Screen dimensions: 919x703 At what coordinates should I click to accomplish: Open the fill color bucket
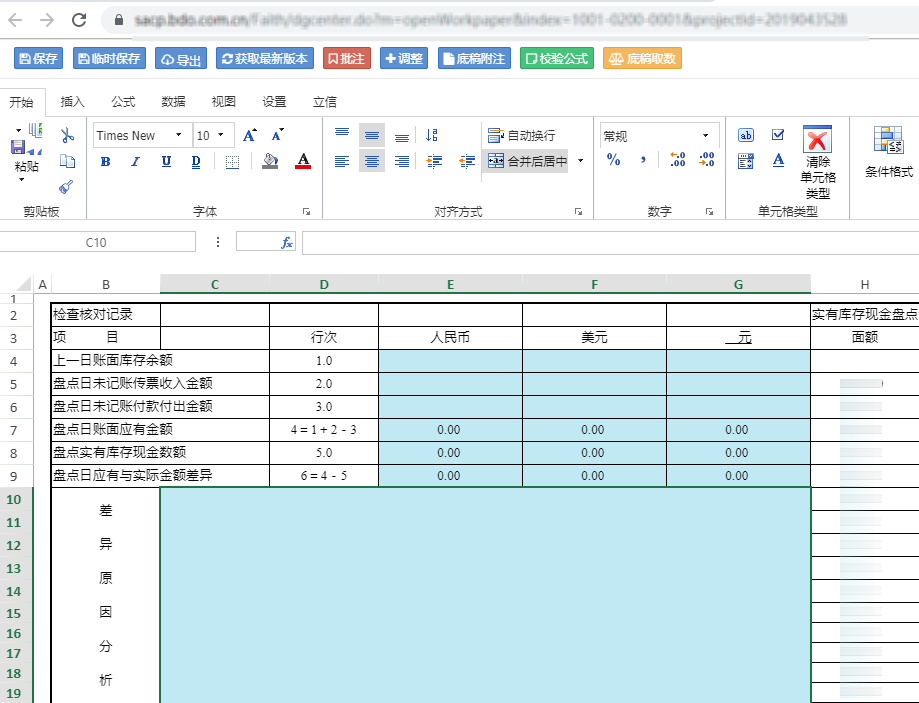coord(270,161)
